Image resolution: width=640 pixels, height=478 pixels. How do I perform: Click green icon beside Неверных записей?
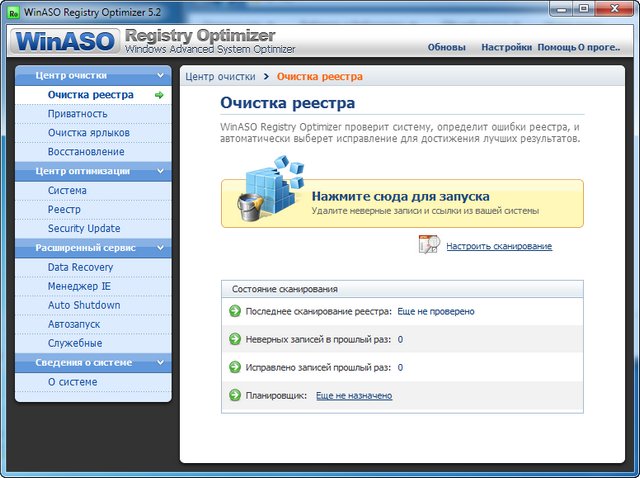click(x=235, y=339)
